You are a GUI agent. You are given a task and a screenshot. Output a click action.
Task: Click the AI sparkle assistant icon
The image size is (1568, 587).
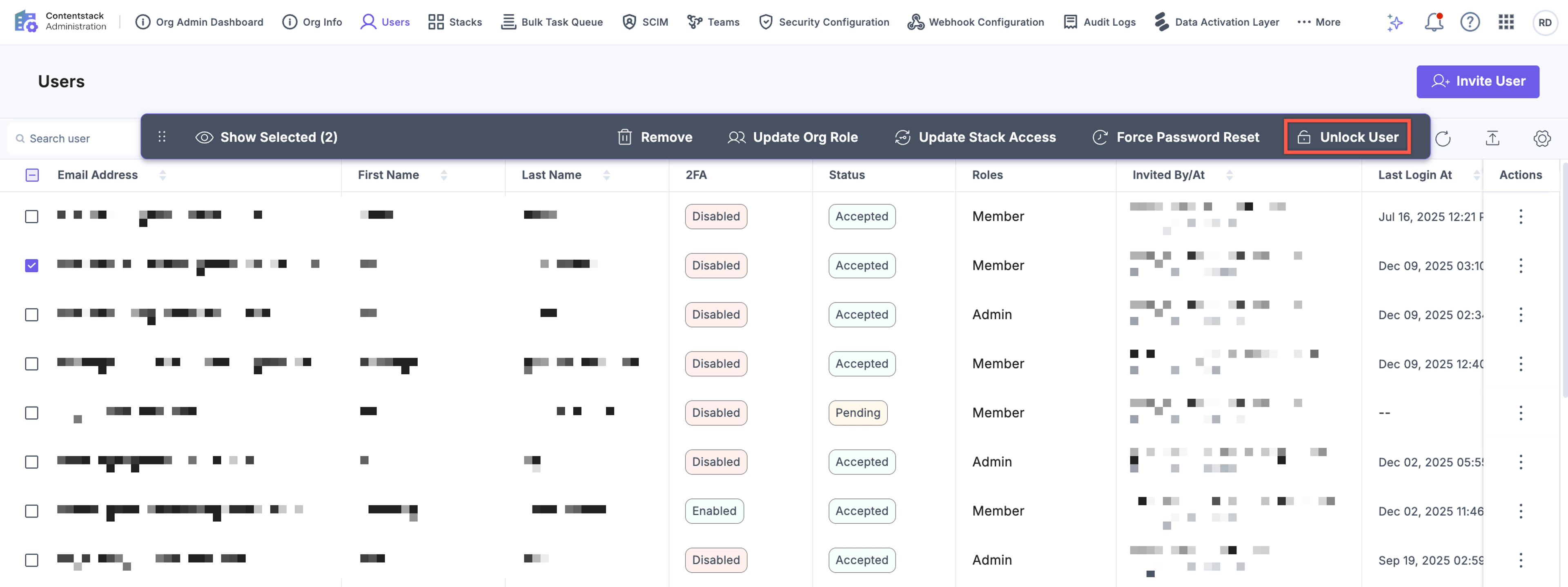pos(1394,22)
